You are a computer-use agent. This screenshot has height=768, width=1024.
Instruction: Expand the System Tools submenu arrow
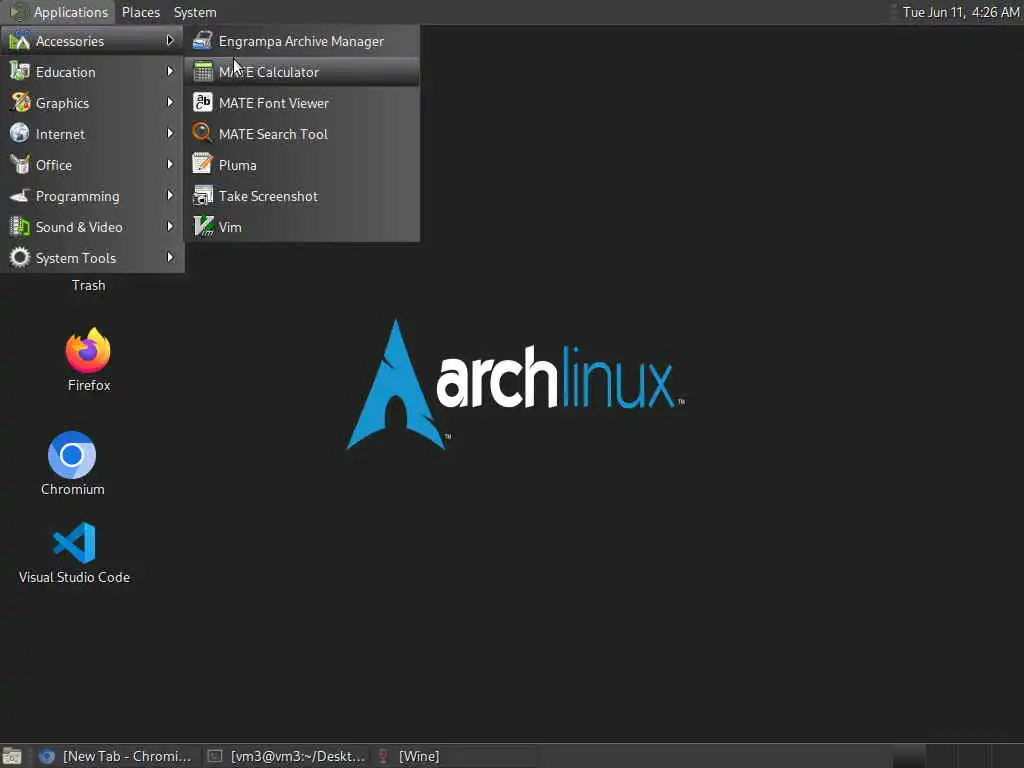click(x=170, y=257)
